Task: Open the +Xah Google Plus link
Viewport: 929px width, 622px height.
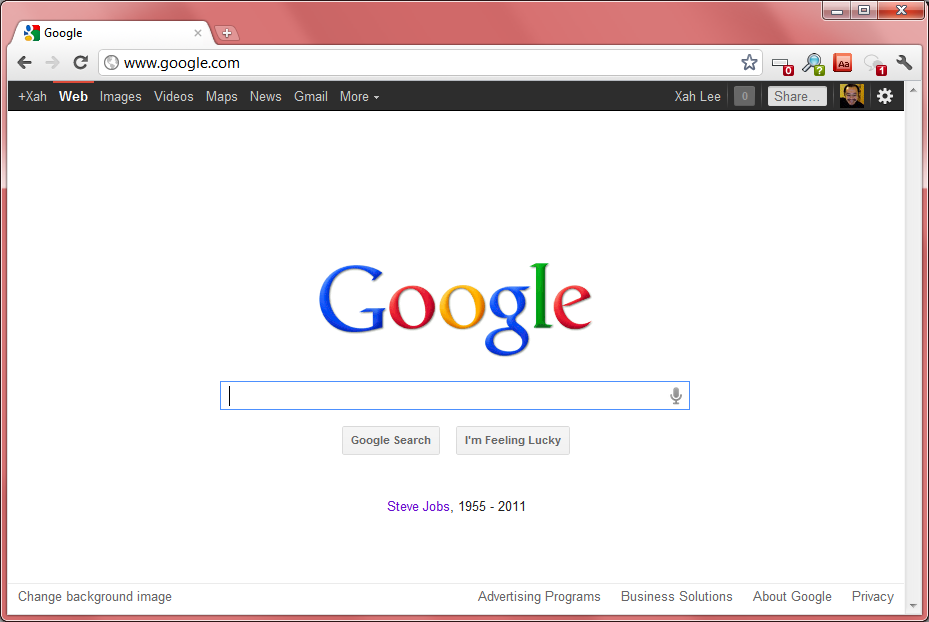Action: click(32, 97)
